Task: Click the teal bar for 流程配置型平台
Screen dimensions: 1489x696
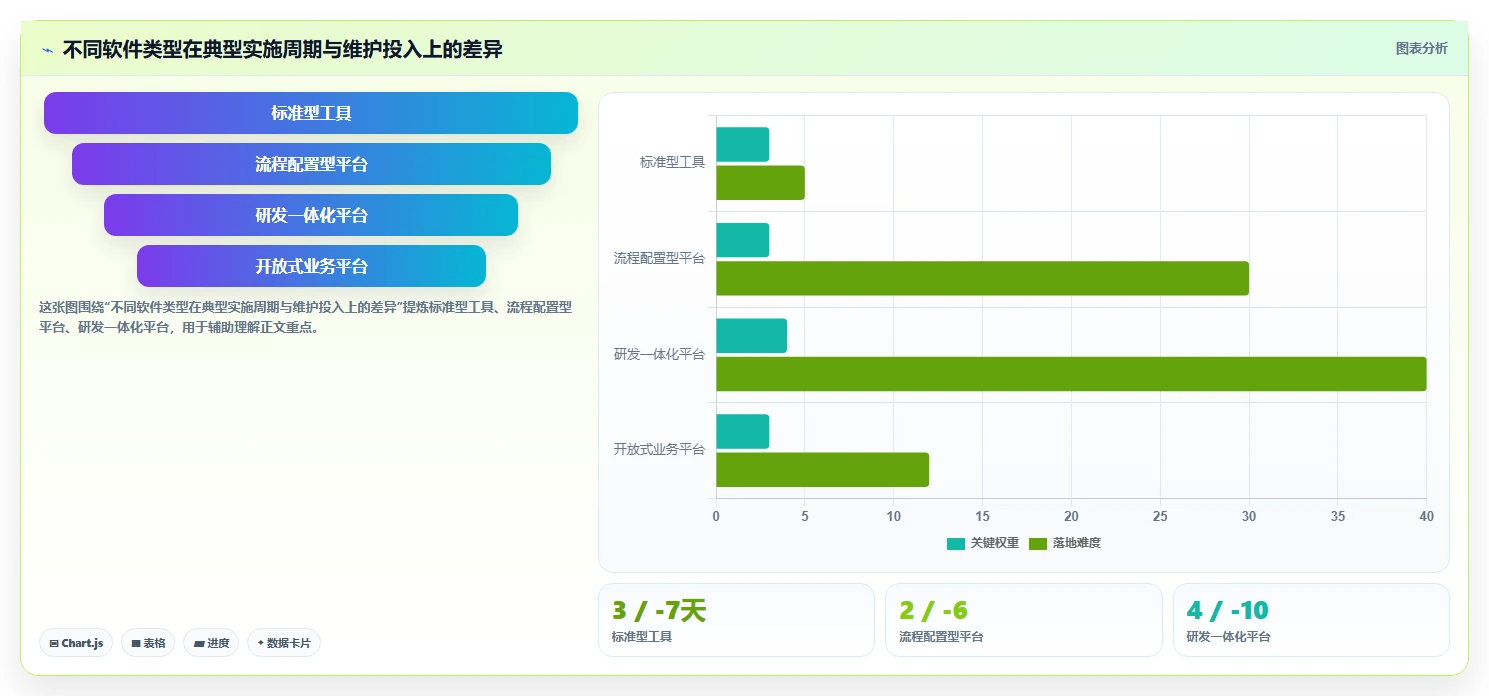Action: pyautogui.click(x=742, y=240)
